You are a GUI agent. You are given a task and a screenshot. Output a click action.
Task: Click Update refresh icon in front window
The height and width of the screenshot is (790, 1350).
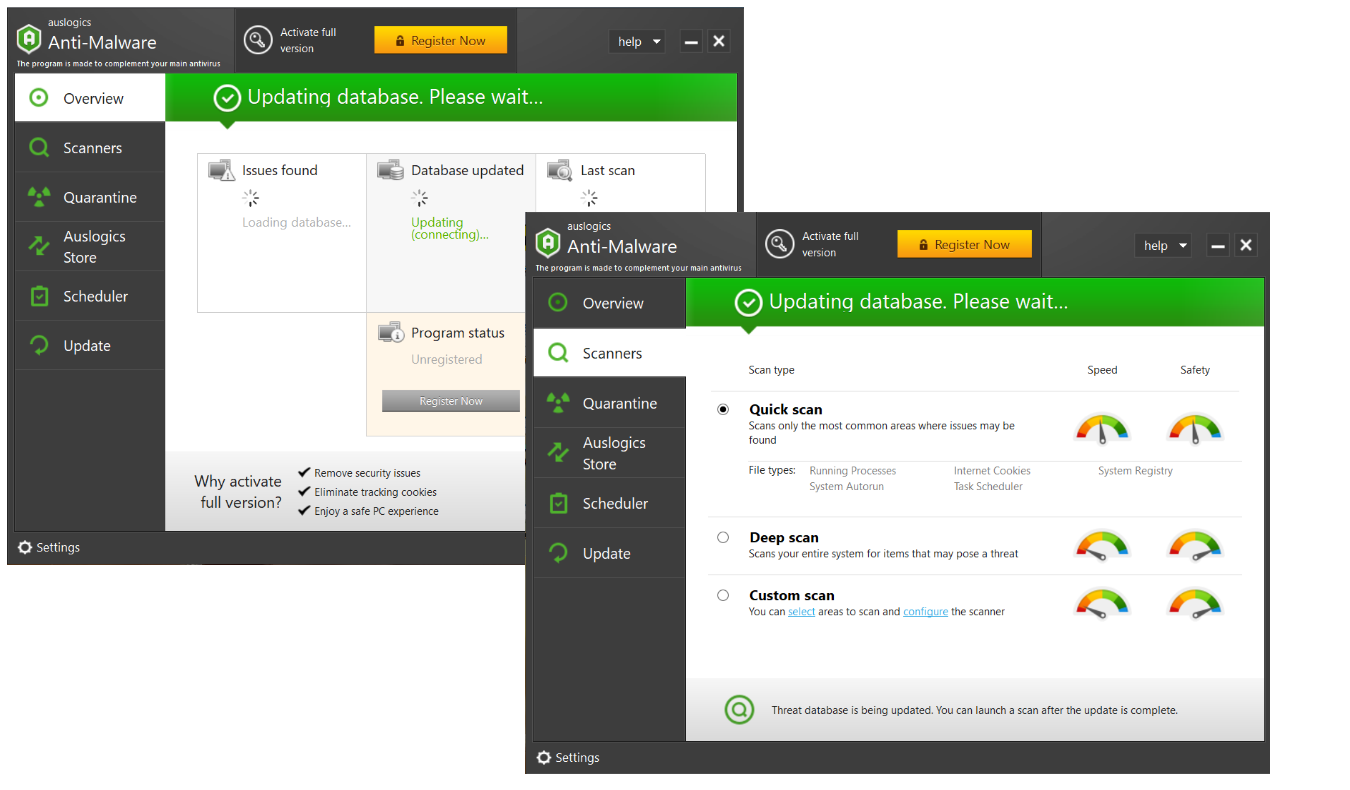tap(558, 553)
